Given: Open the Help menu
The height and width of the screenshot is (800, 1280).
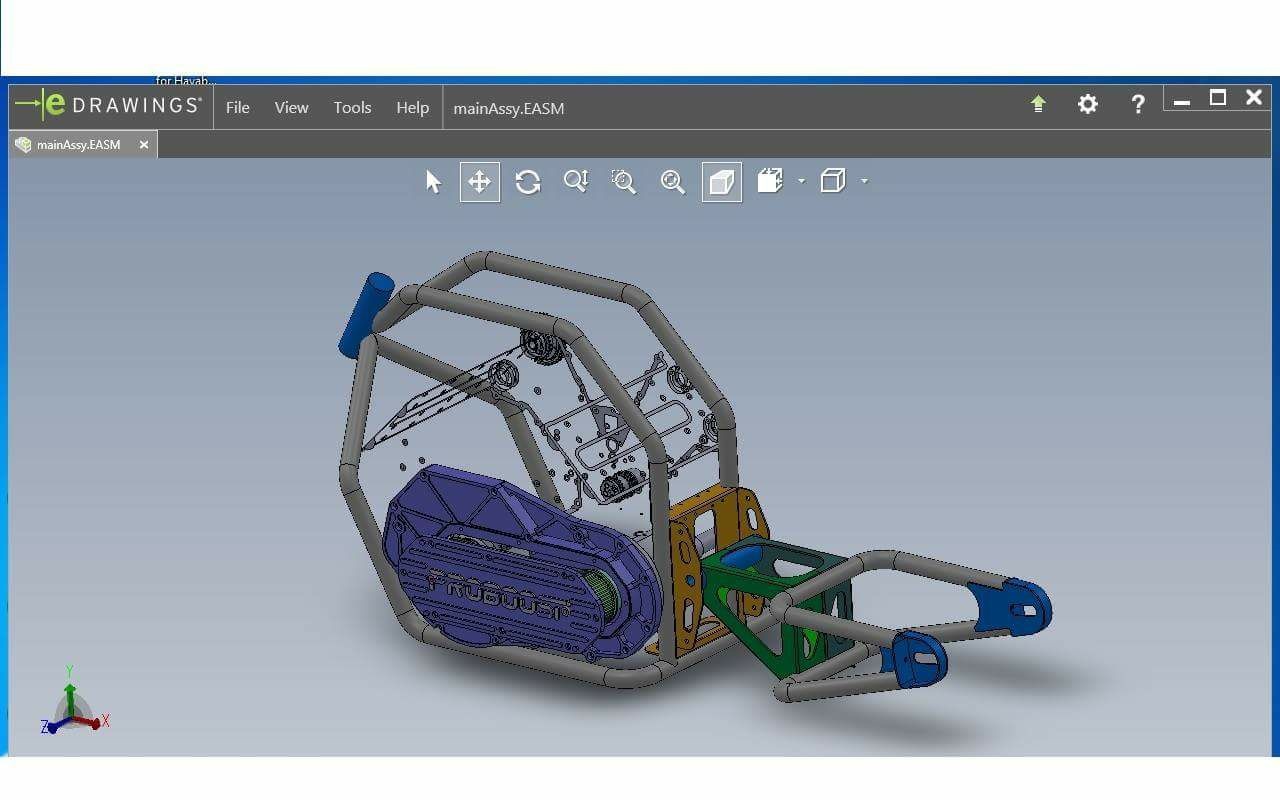Looking at the screenshot, I should click(412, 108).
